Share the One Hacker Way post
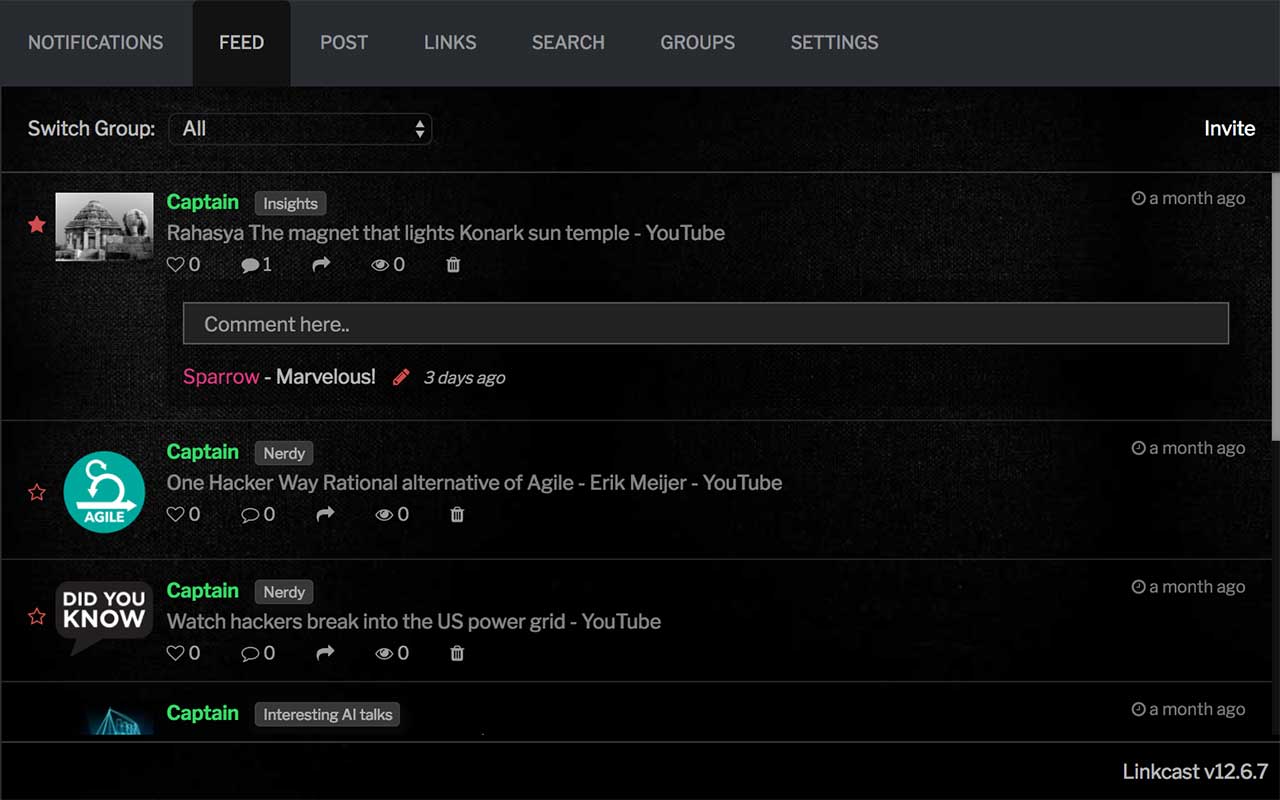Screen dimensions: 1280x800 (x=325, y=515)
